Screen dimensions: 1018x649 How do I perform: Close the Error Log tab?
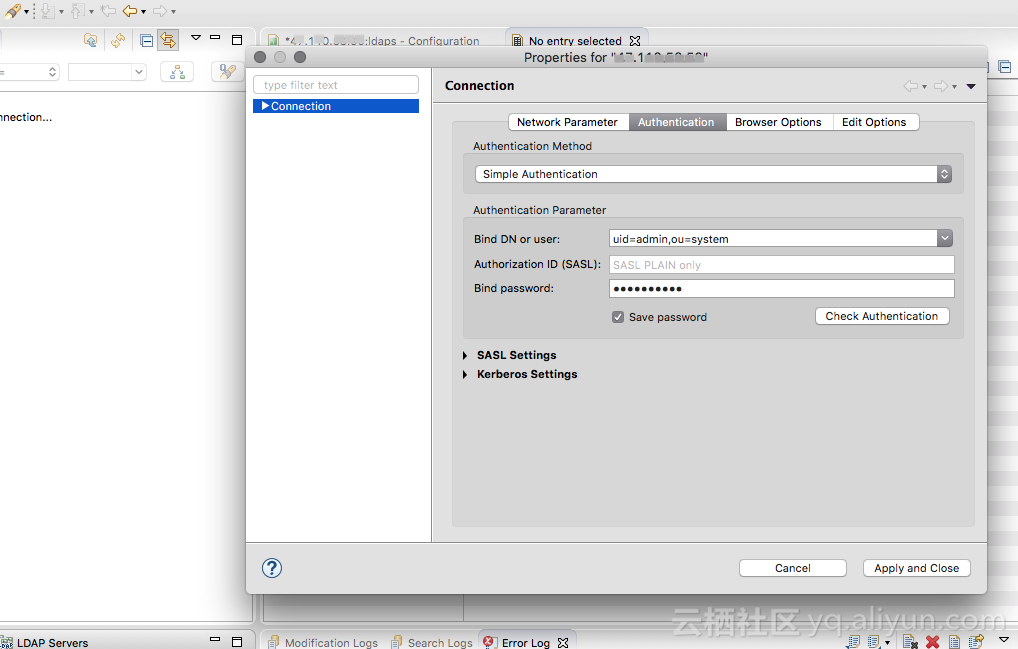point(563,643)
